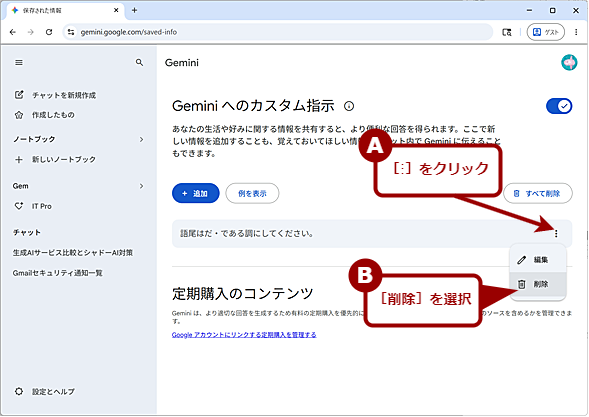Toggle the Gemini custom instructions switch off
This screenshot has width=589, height=417.
(x=559, y=106)
